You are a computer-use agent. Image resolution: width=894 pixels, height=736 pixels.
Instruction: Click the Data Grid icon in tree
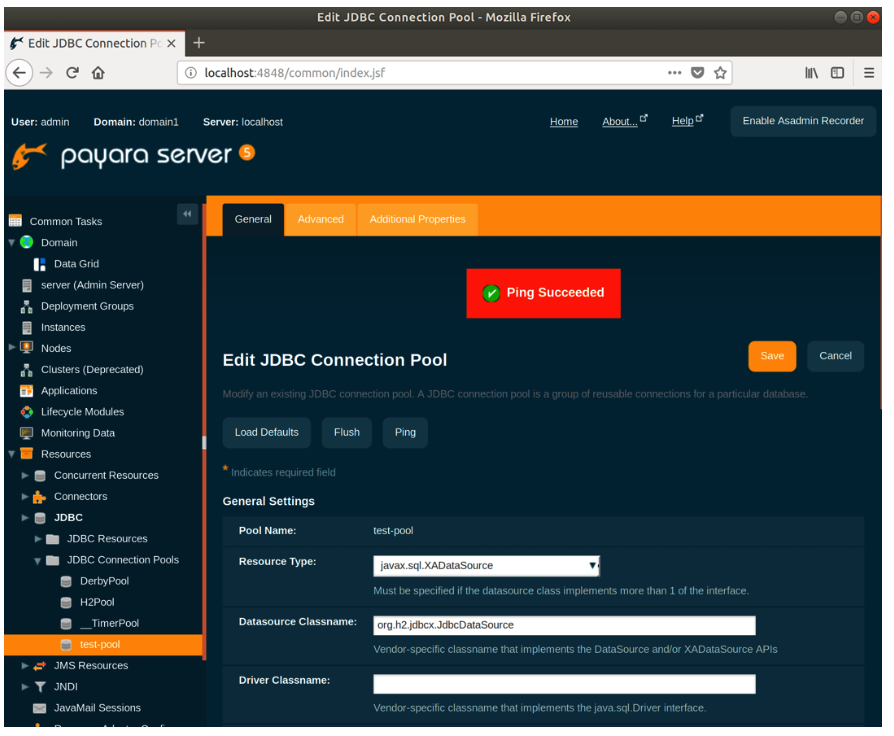tap(40, 264)
